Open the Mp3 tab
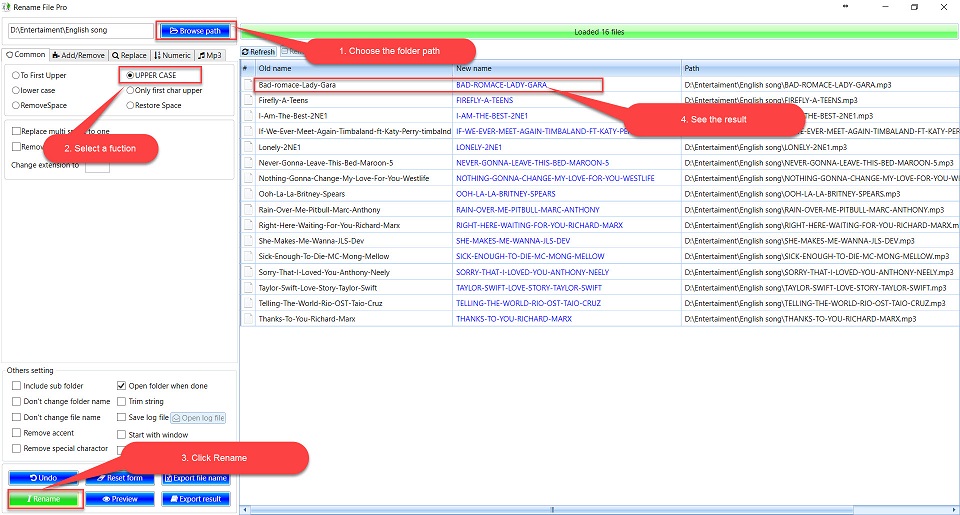 click(210, 55)
